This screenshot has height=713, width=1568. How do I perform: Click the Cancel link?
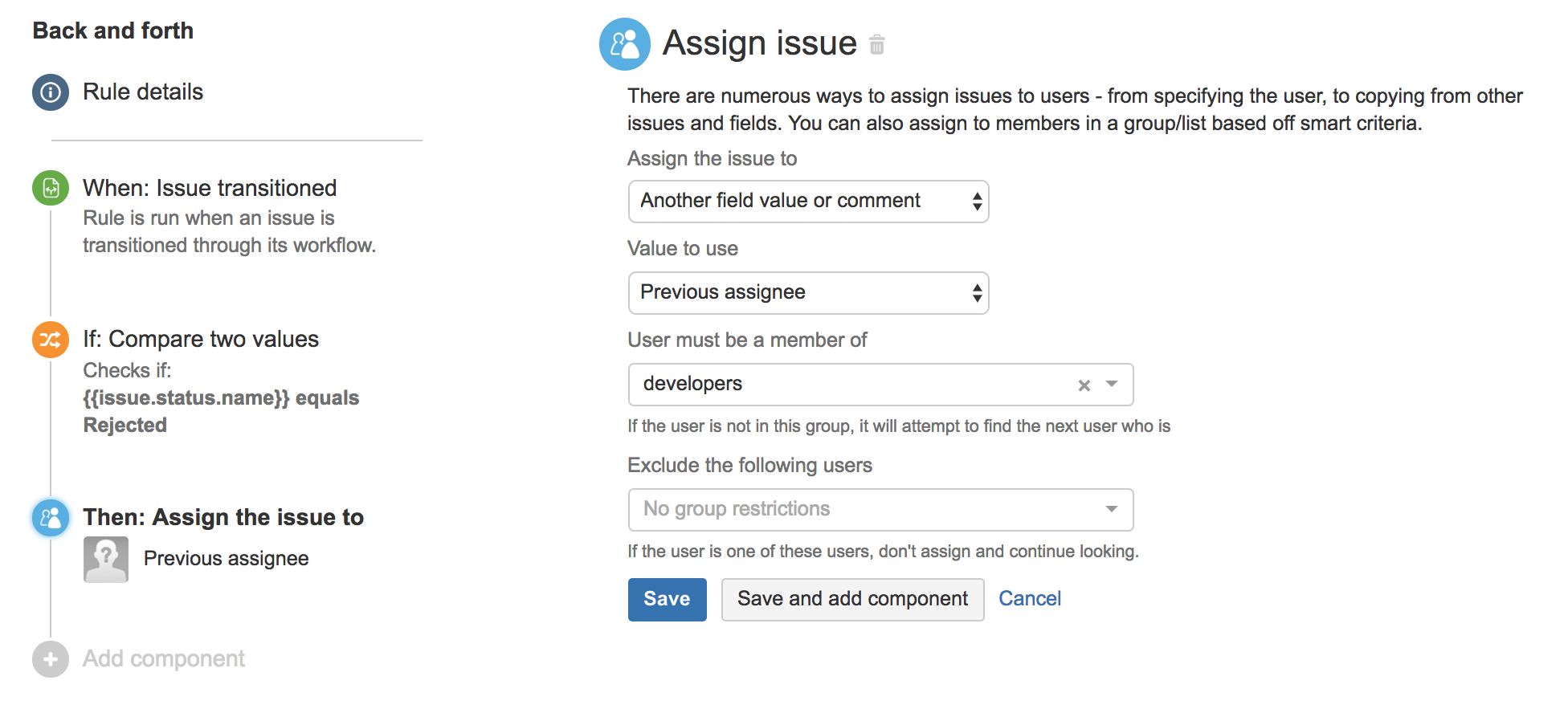(1030, 599)
